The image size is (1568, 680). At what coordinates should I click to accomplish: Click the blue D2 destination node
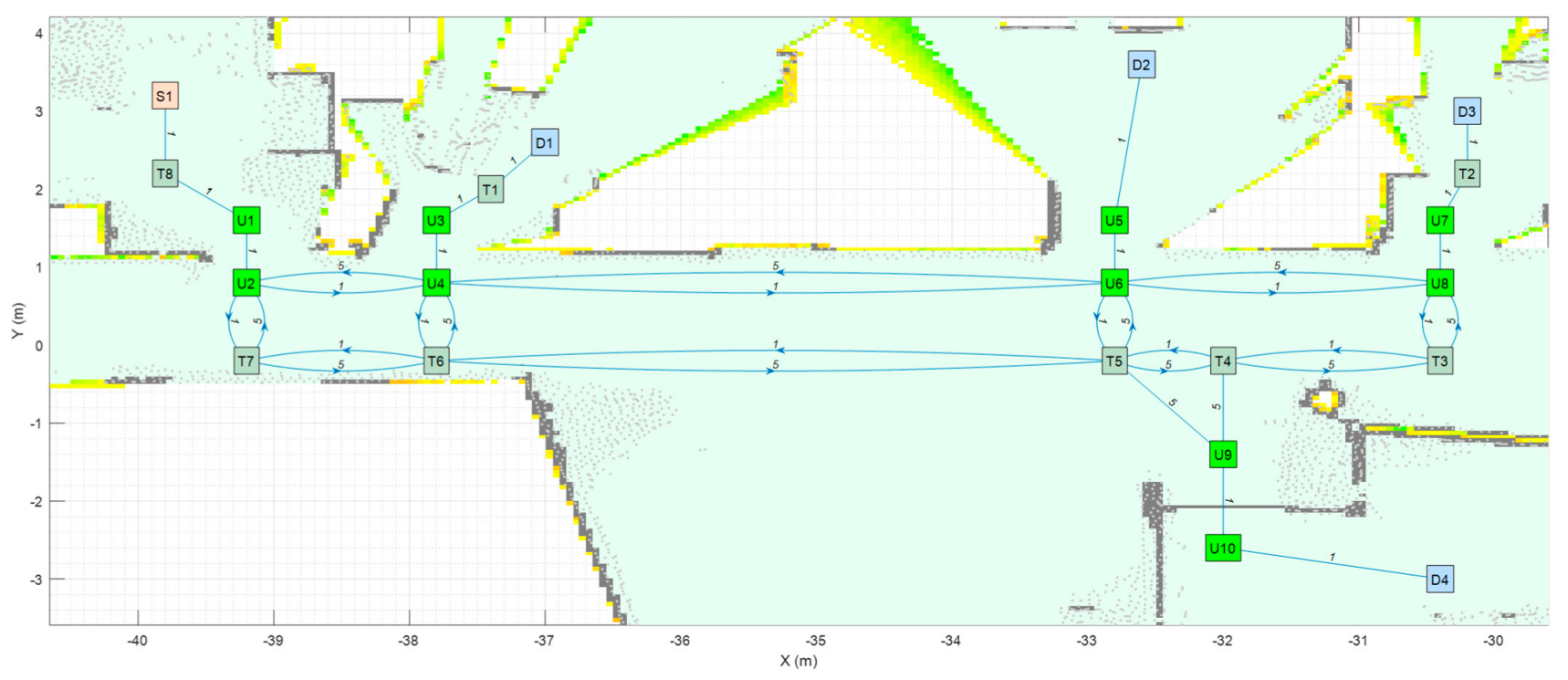[x=1141, y=65]
